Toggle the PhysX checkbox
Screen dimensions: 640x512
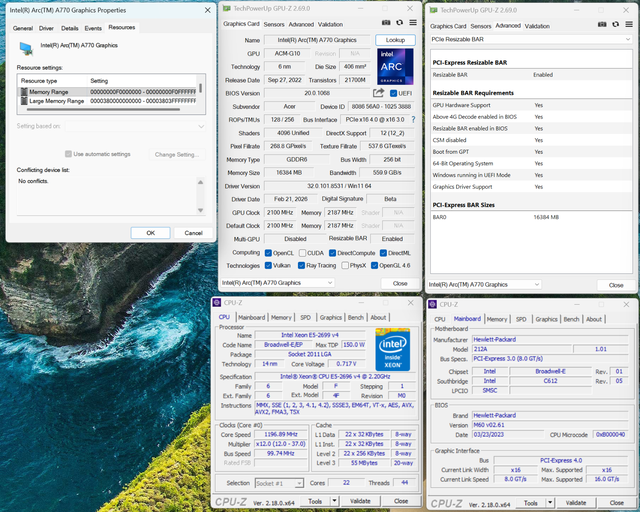(x=345, y=265)
